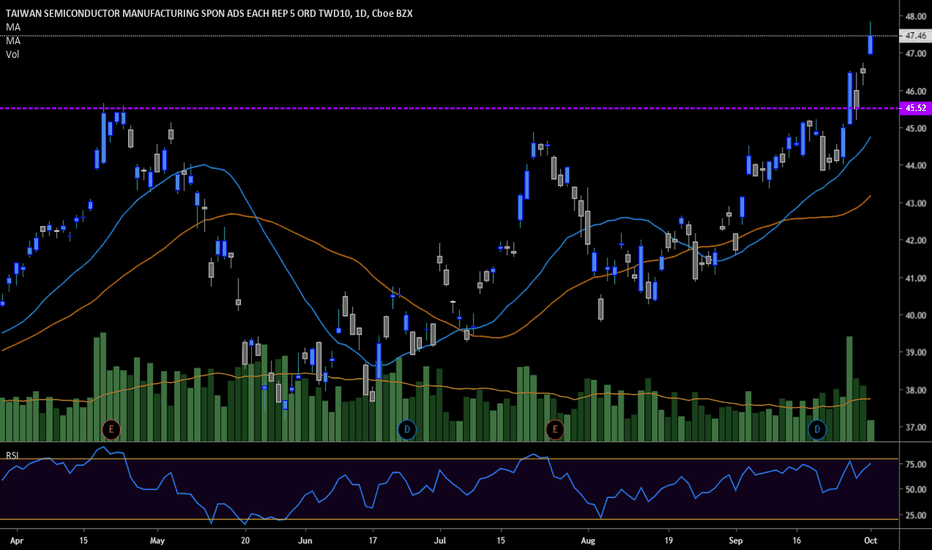Click the RSI 25.00 axis label
Screen dimensions: 932x550
click(915, 515)
